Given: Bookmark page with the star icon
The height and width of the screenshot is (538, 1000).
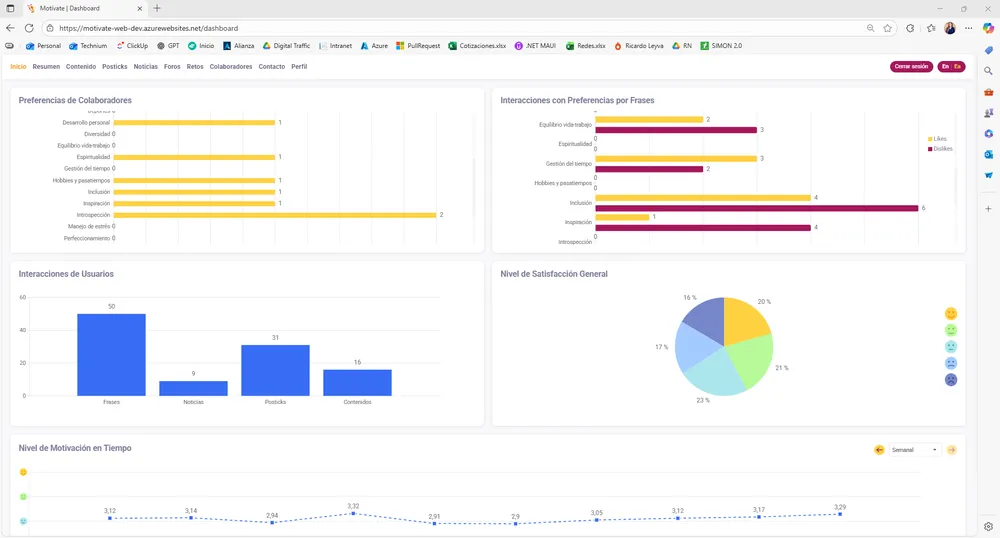Looking at the screenshot, I should (x=887, y=28).
